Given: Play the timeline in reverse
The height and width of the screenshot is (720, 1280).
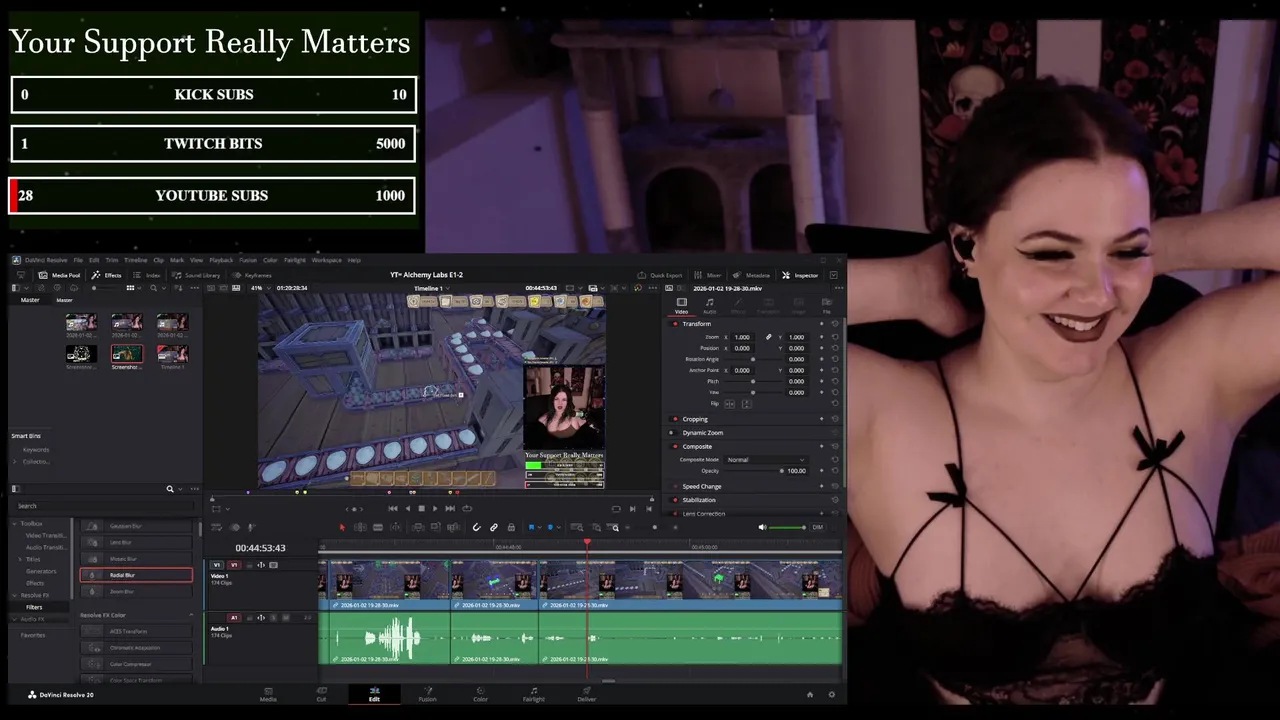Looking at the screenshot, I should 407,508.
